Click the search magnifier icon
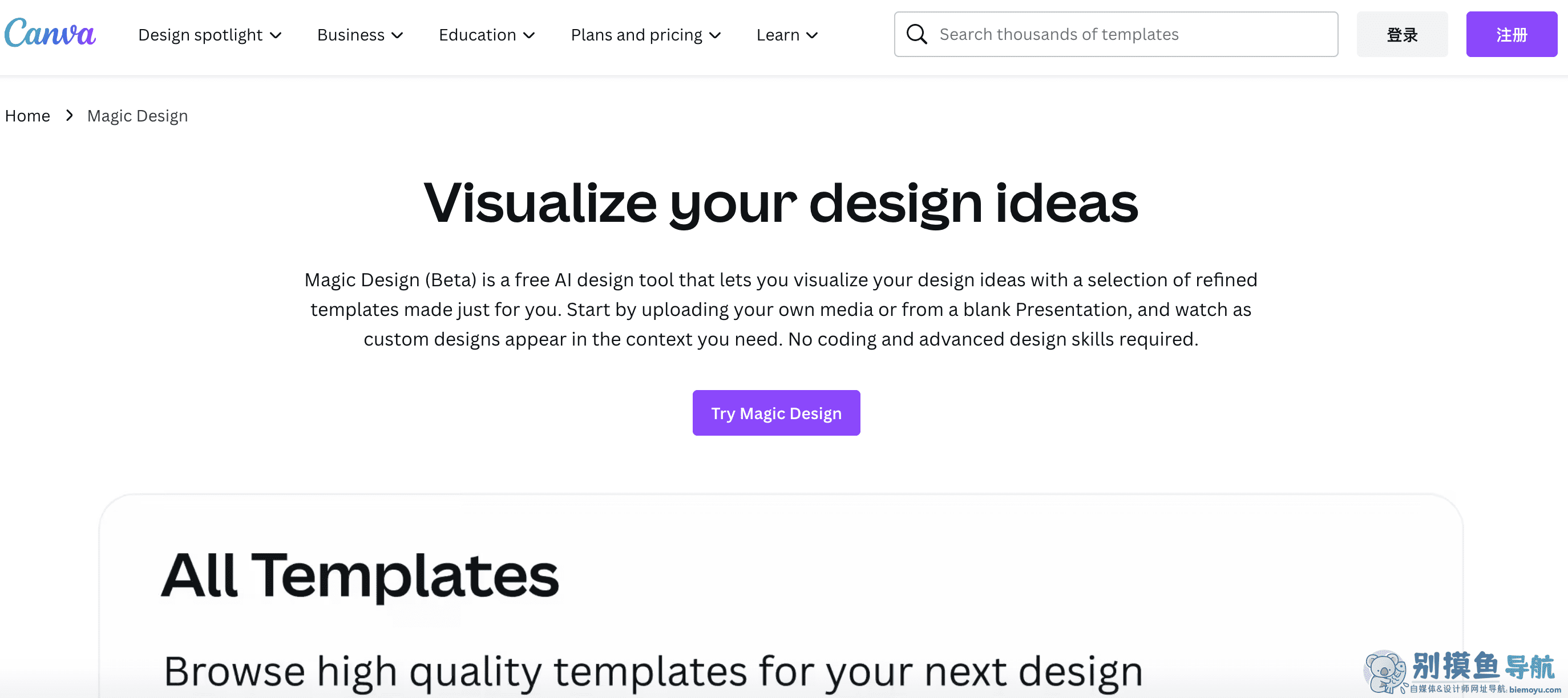Screen dimensions: 1568x698 pos(916,34)
